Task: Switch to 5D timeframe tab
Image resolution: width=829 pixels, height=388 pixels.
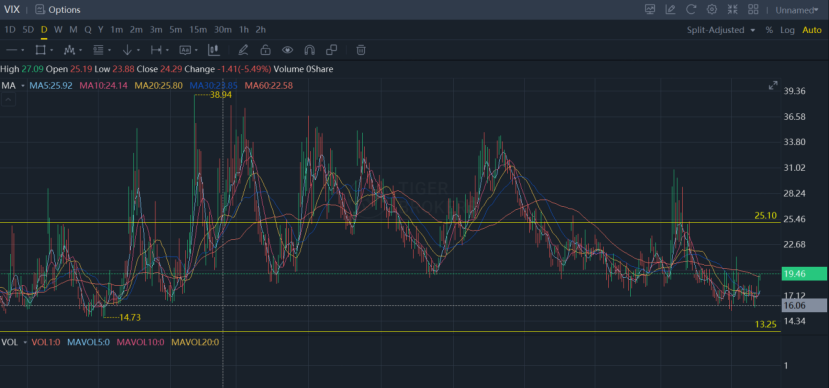Action: click(28, 30)
